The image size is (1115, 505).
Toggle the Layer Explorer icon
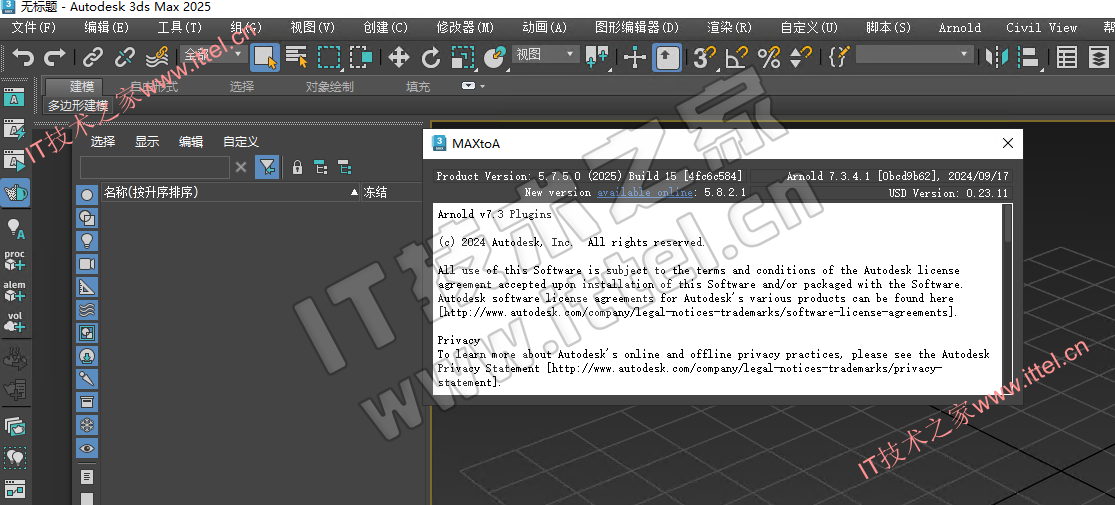coord(1099,57)
